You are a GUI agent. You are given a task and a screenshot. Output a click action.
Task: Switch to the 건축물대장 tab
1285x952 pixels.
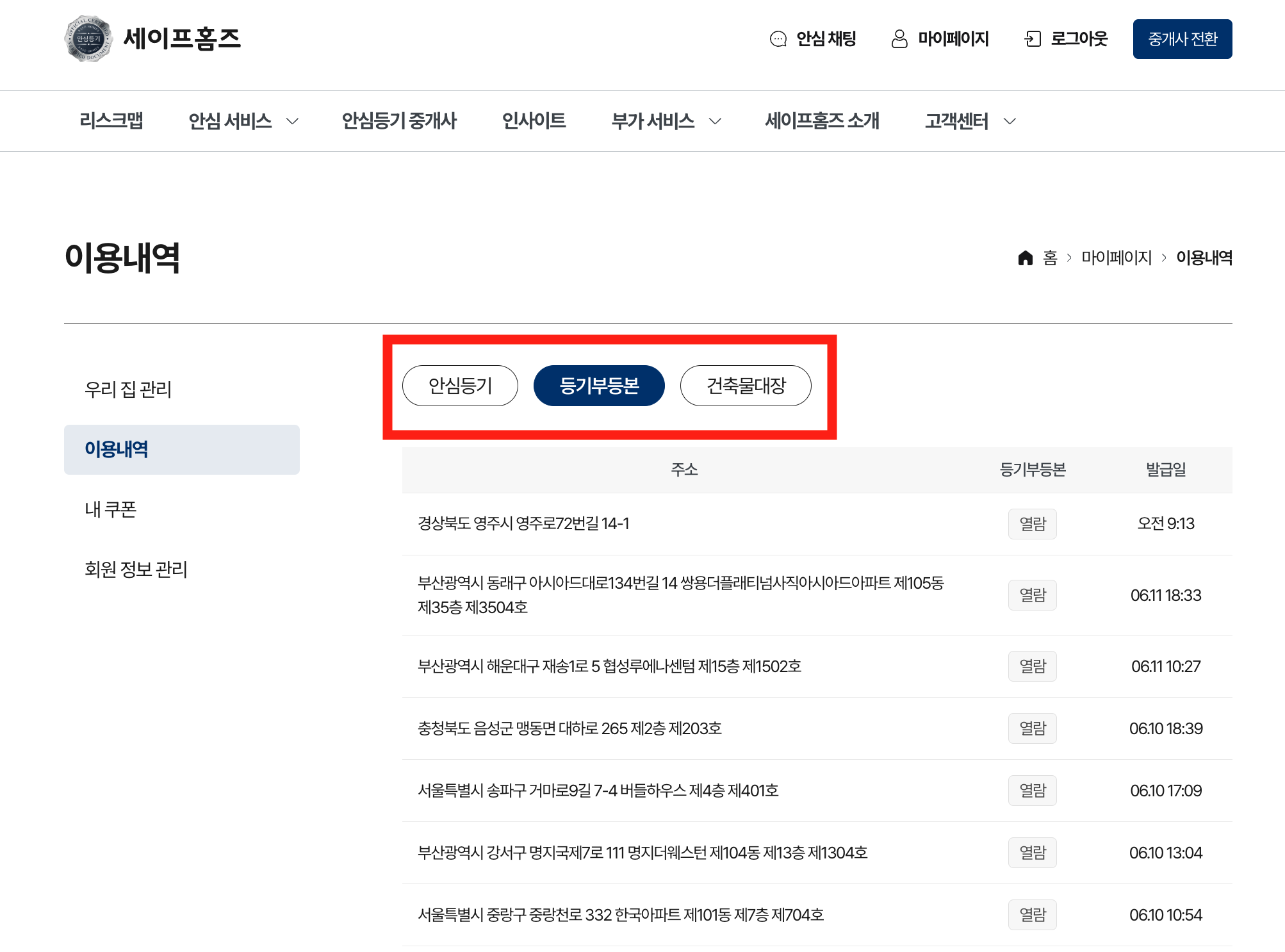pos(746,386)
